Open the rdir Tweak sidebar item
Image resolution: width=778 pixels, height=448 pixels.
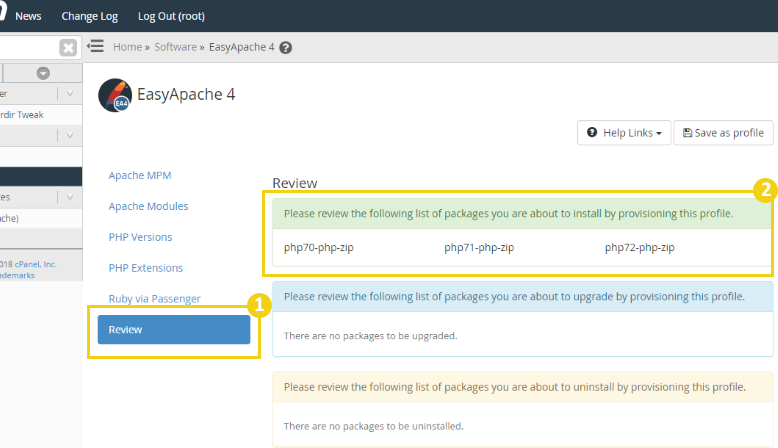click(x=22, y=115)
